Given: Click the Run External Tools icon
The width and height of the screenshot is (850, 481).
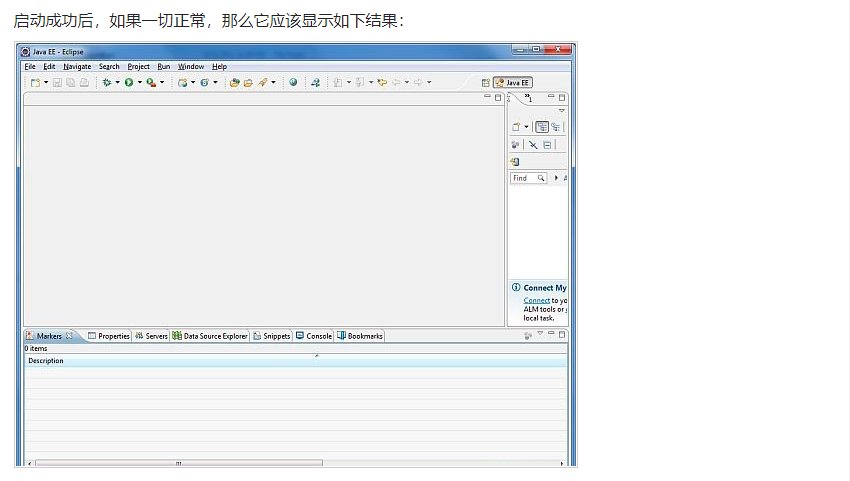Looking at the screenshot, I should (x=151, y=82).
